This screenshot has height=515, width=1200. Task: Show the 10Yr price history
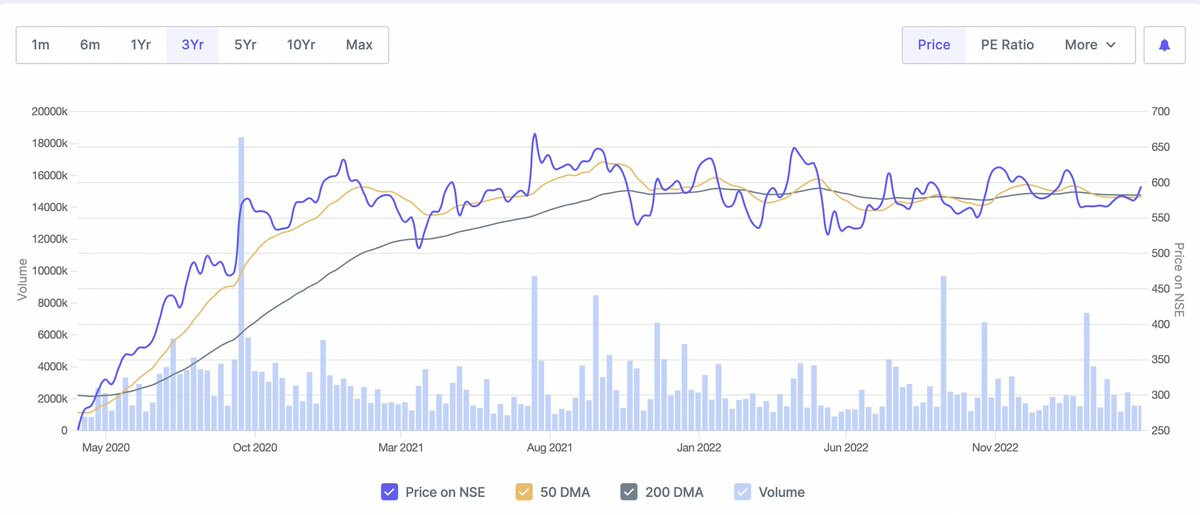(x=301, y=45)
